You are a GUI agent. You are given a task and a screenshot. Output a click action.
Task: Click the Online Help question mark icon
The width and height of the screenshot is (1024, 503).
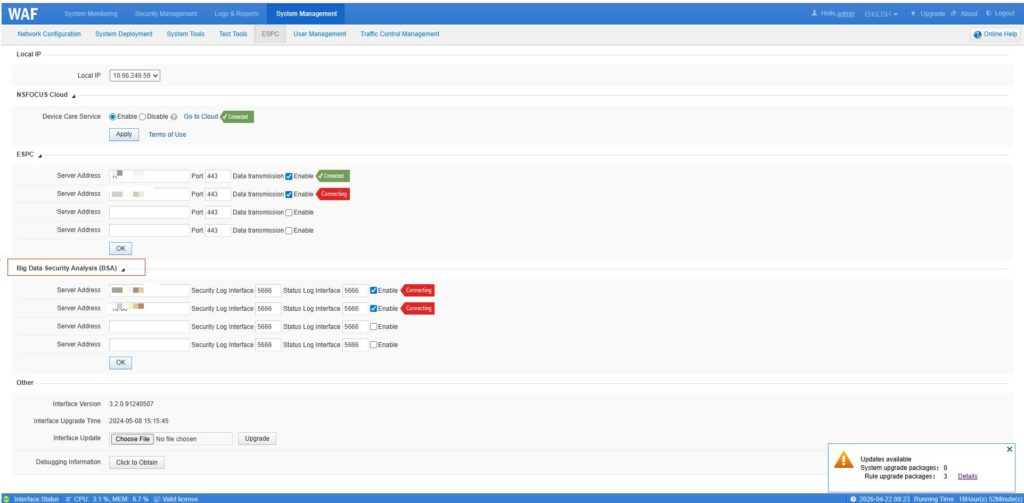(977, 34)
